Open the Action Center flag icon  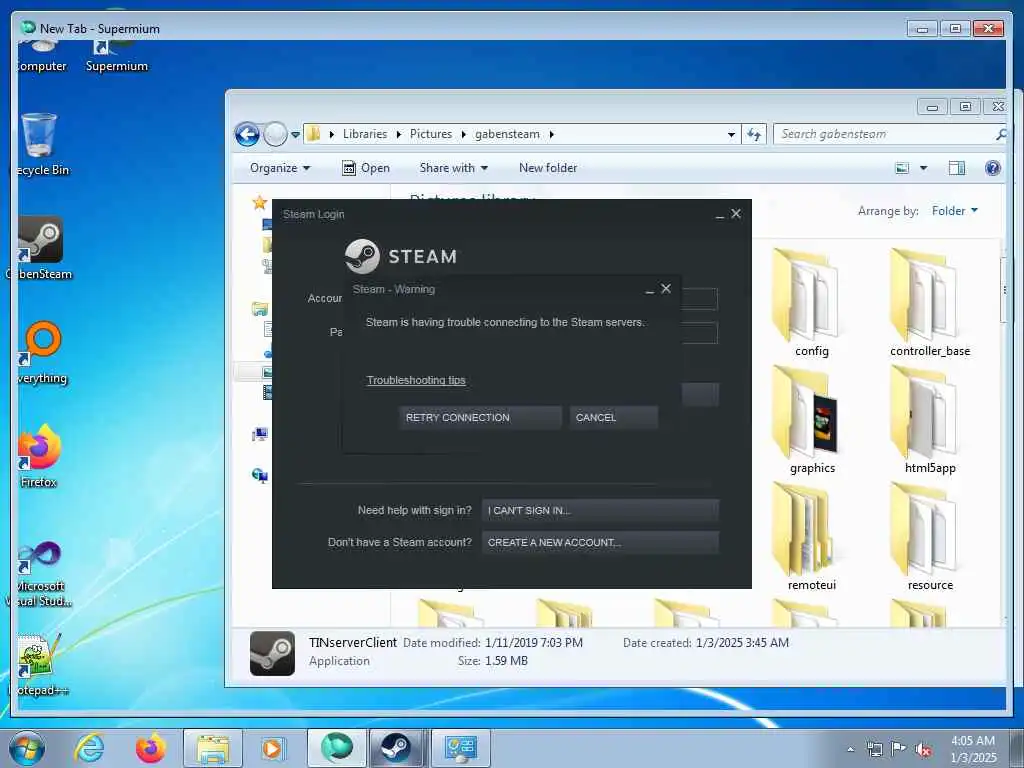(x=899, y=749)
